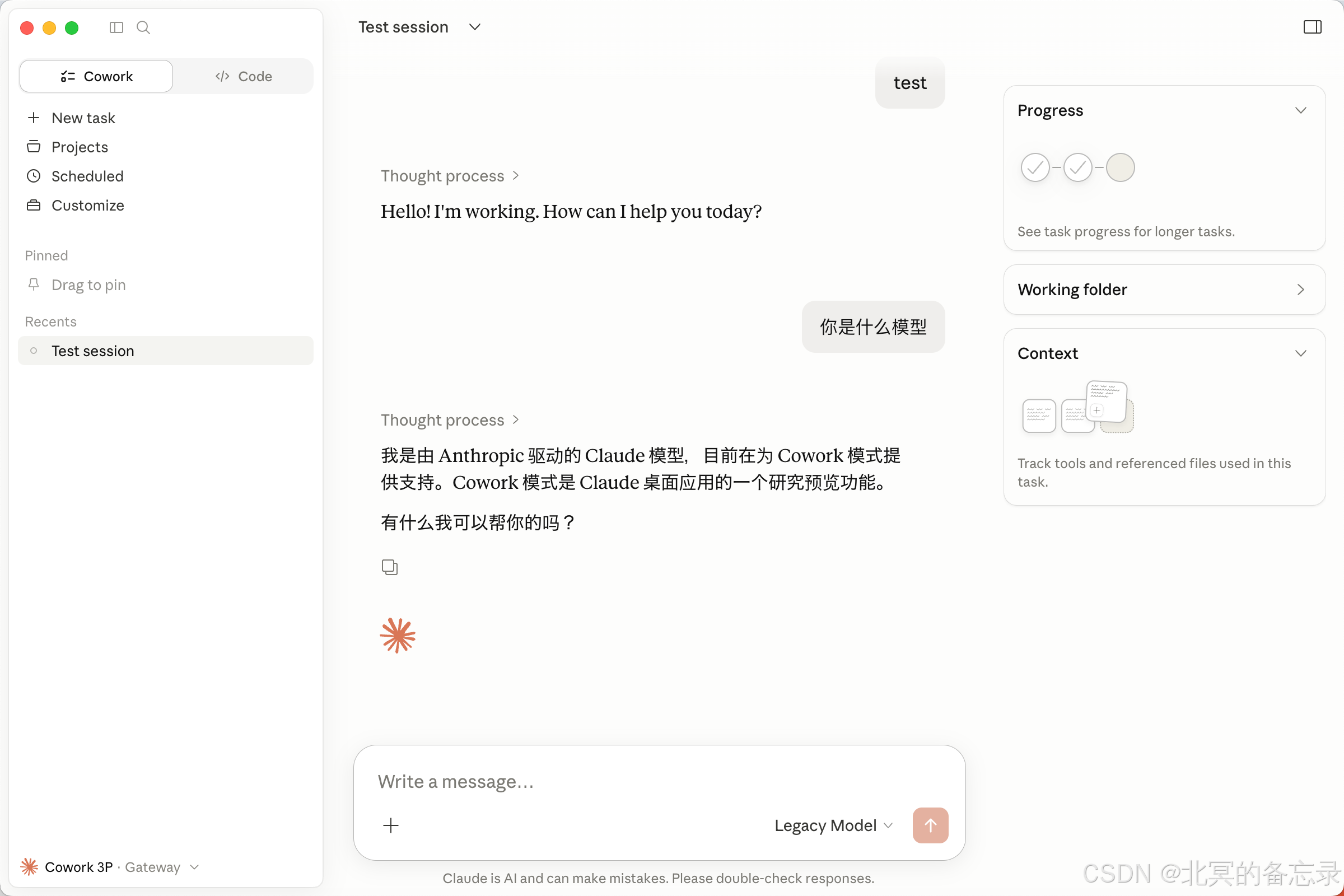The image size is (1344, 896).
Task: Open search with the magnifier icon
Action: pos(143,27)
